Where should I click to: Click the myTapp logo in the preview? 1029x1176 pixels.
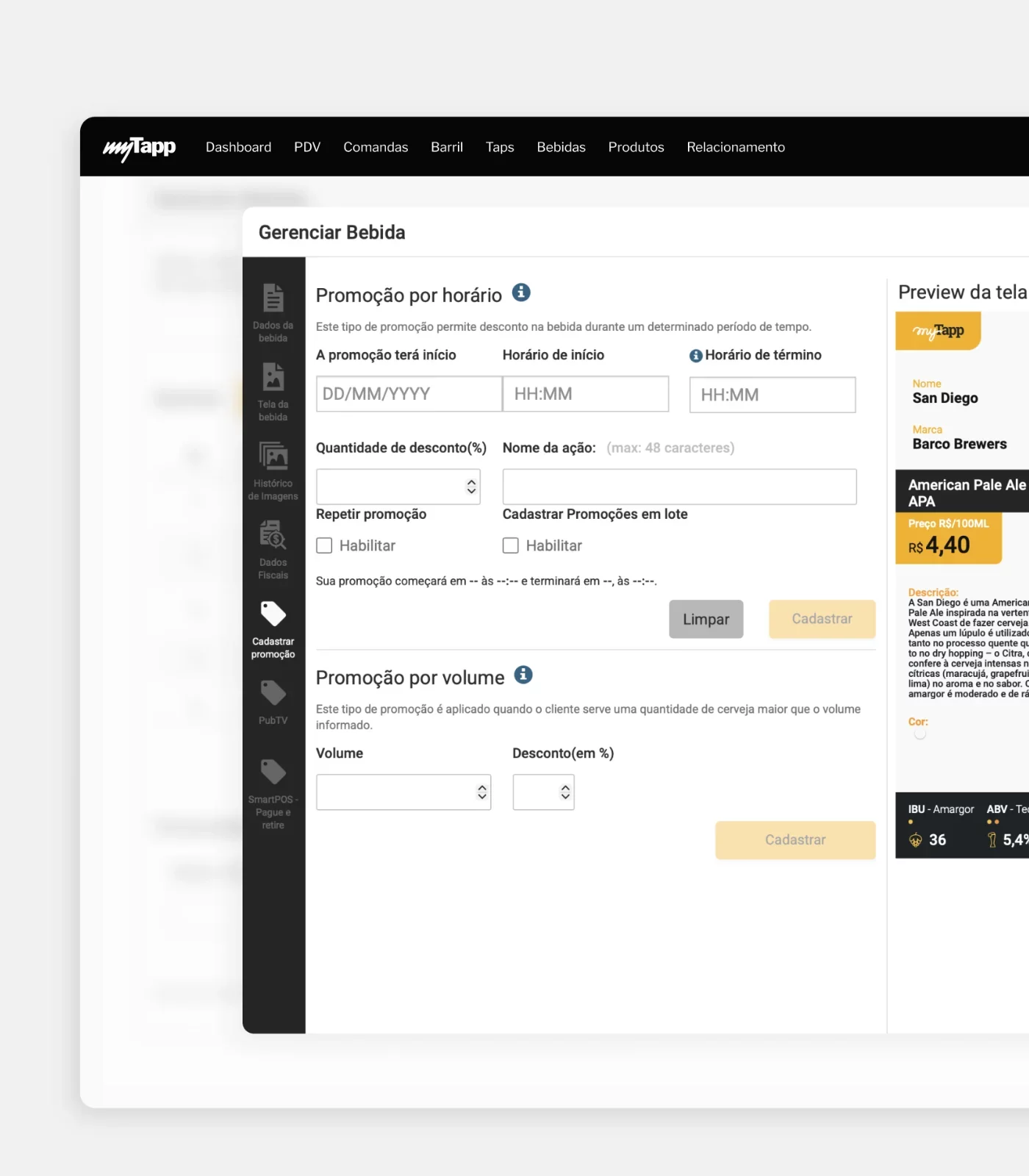point(939,331)
